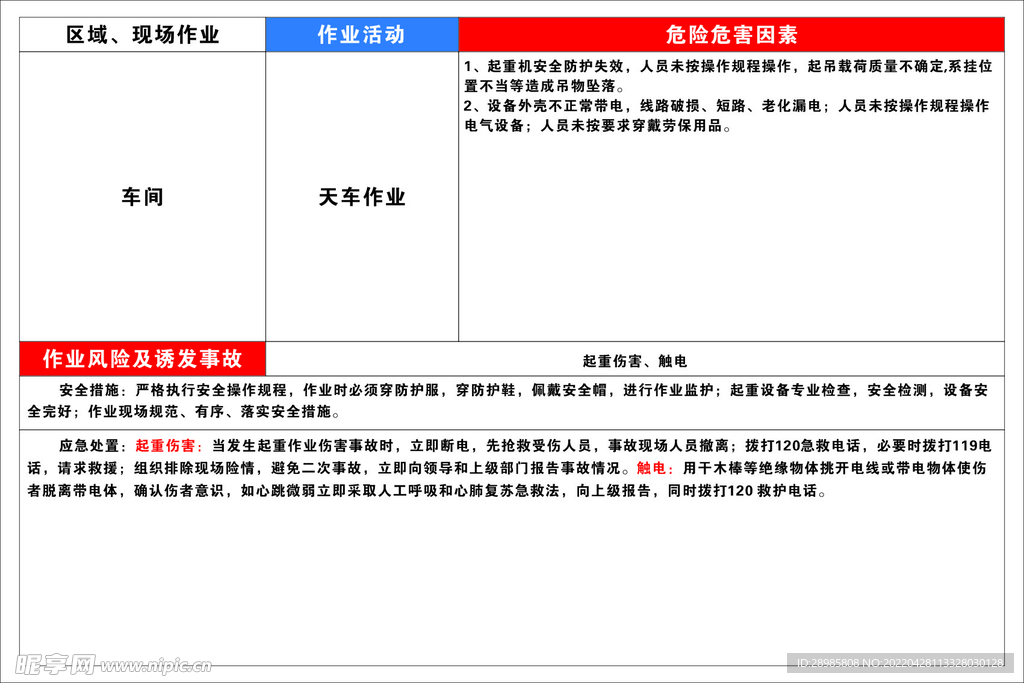Open the 作业风险及诱发事故 red banner

coord(140,357)
